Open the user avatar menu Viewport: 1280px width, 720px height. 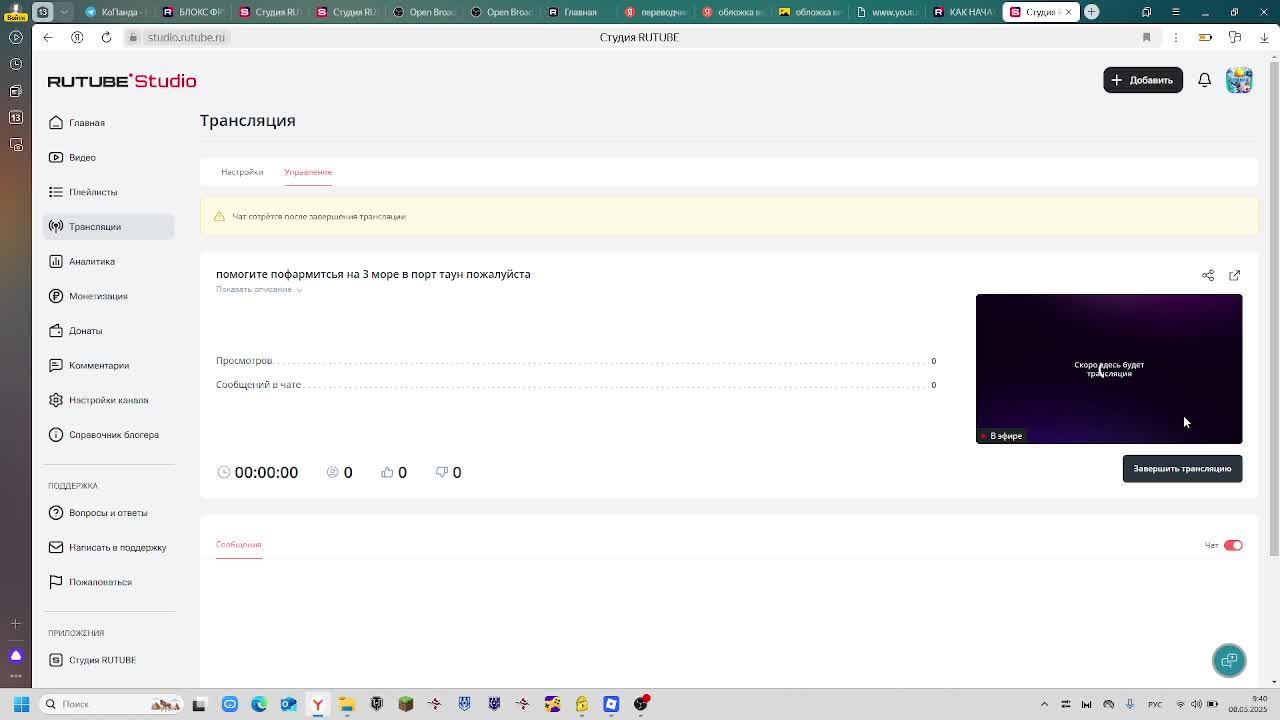click(x=1239, y=80)
